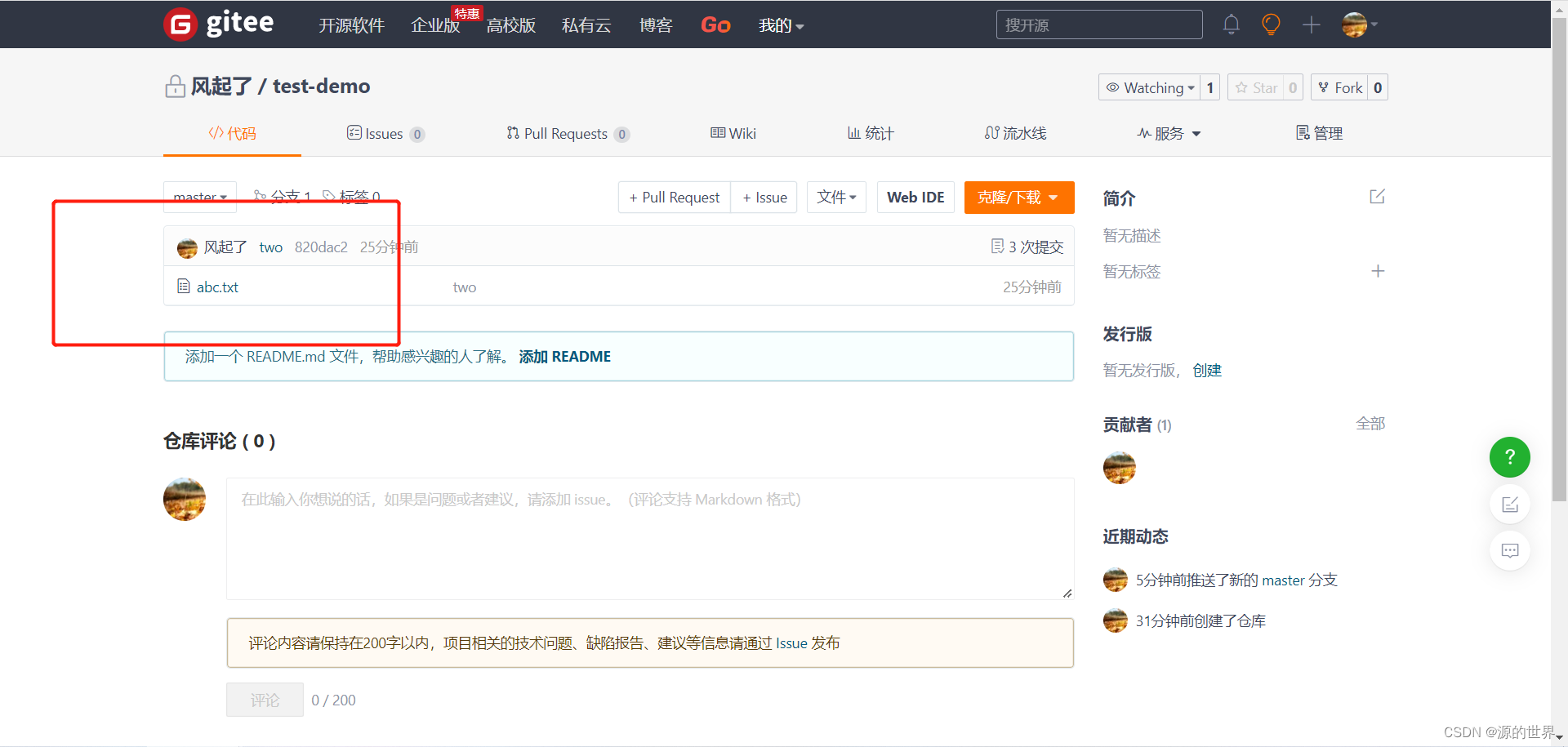The height and width of the screenshot is (747, 1568).
Task: Click the Fork count 0
Action: (x=1378, y=87)
